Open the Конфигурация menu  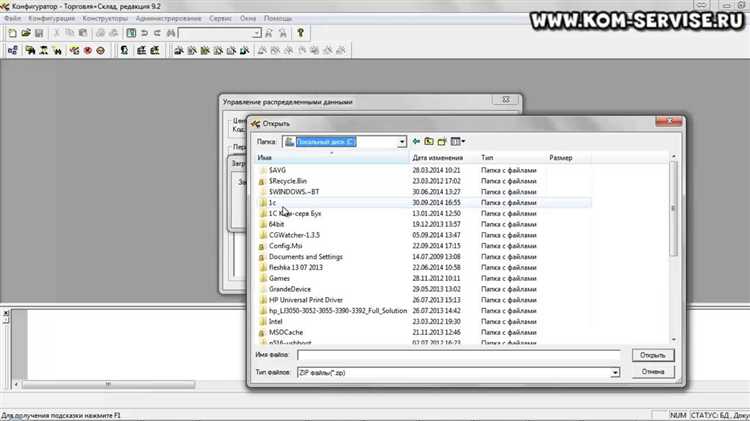point(52,18)
